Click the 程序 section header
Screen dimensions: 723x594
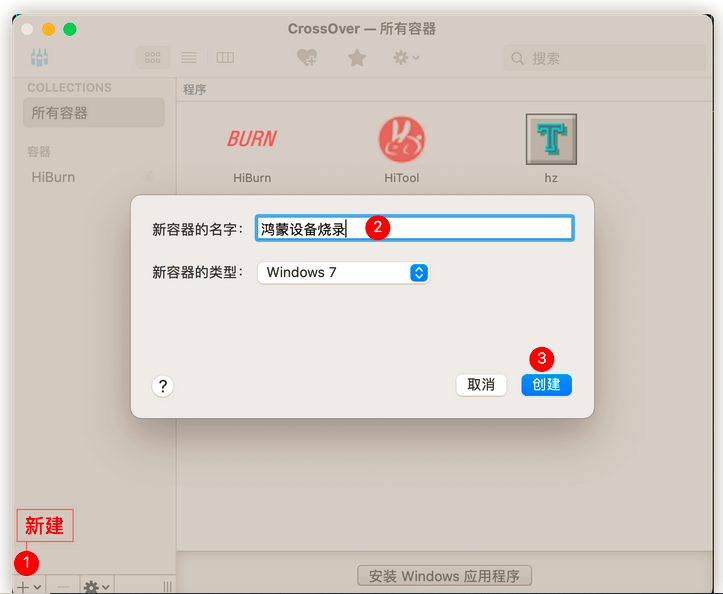coord(194,89)
